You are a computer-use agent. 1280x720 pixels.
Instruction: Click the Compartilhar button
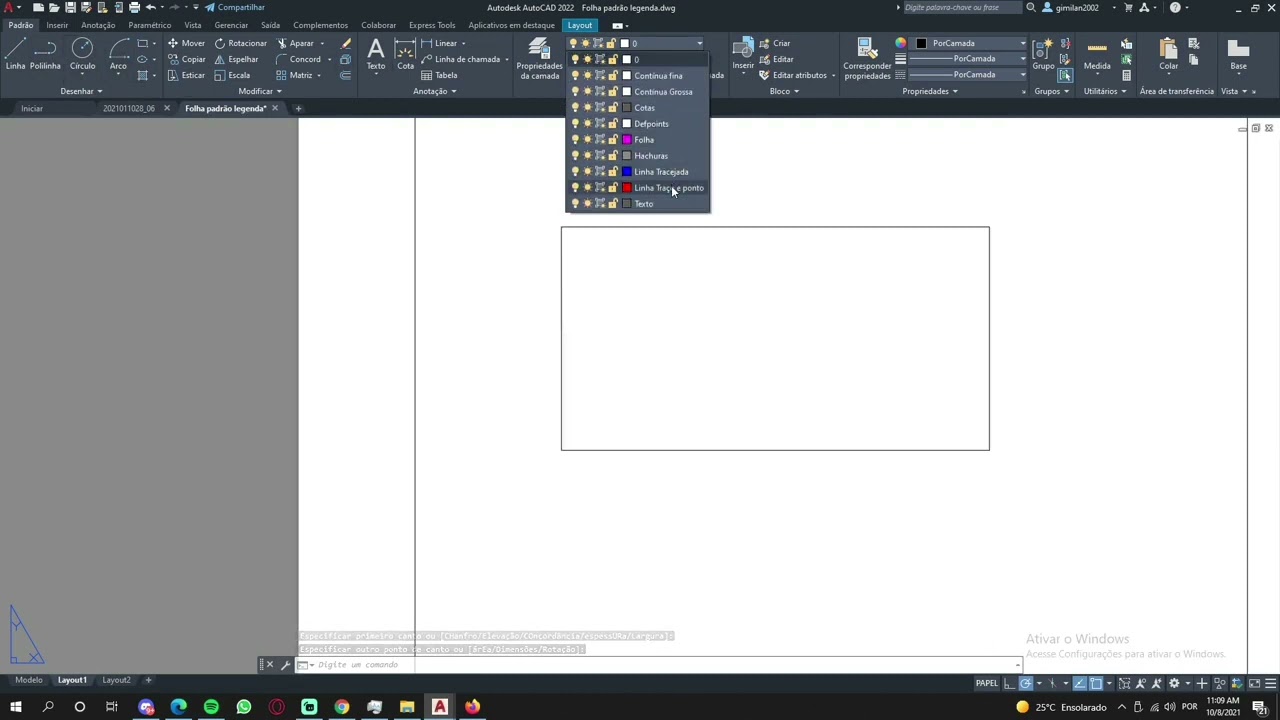click(x=235, y=7)
